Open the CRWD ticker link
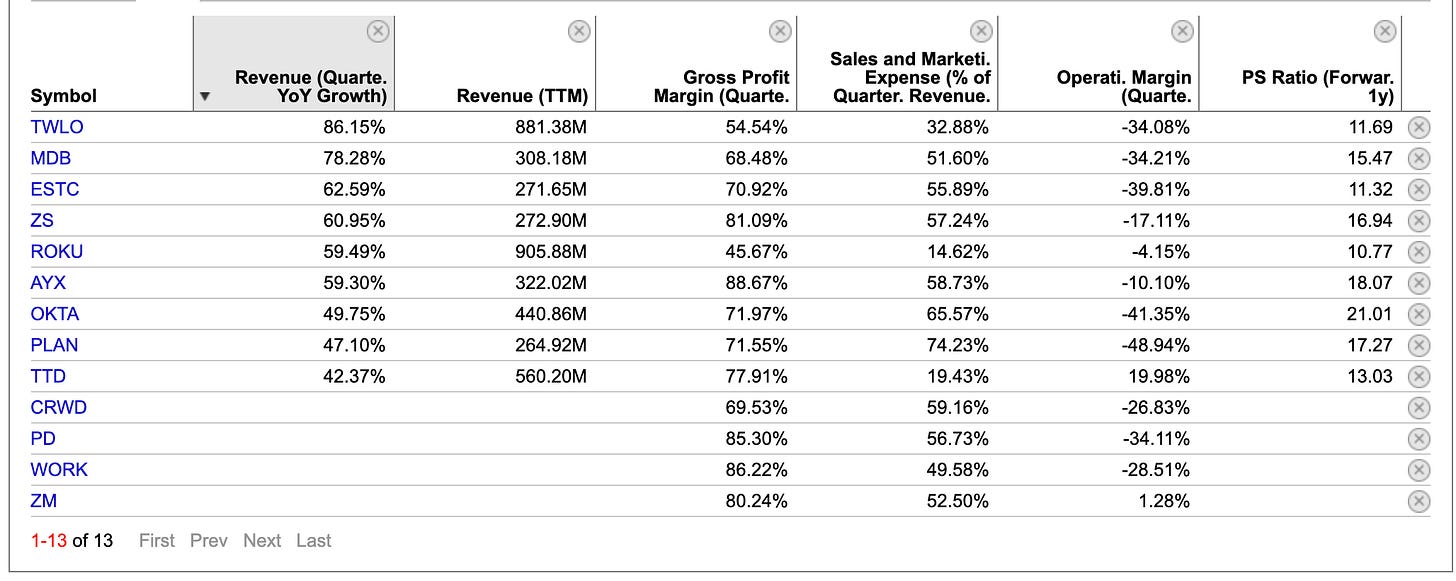 [x=58, y=407]
